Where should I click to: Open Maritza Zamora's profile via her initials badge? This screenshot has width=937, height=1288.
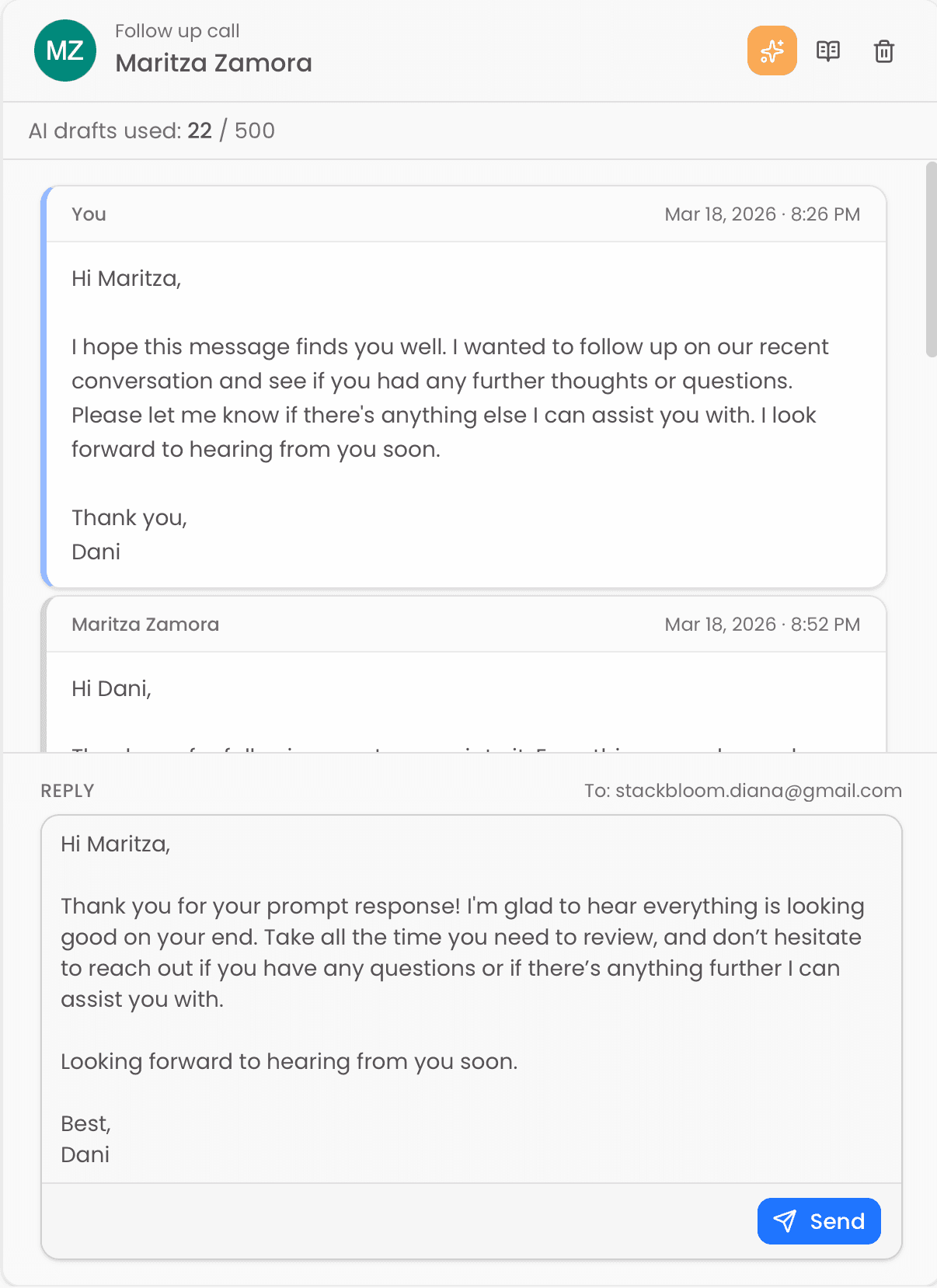(64, 50)
